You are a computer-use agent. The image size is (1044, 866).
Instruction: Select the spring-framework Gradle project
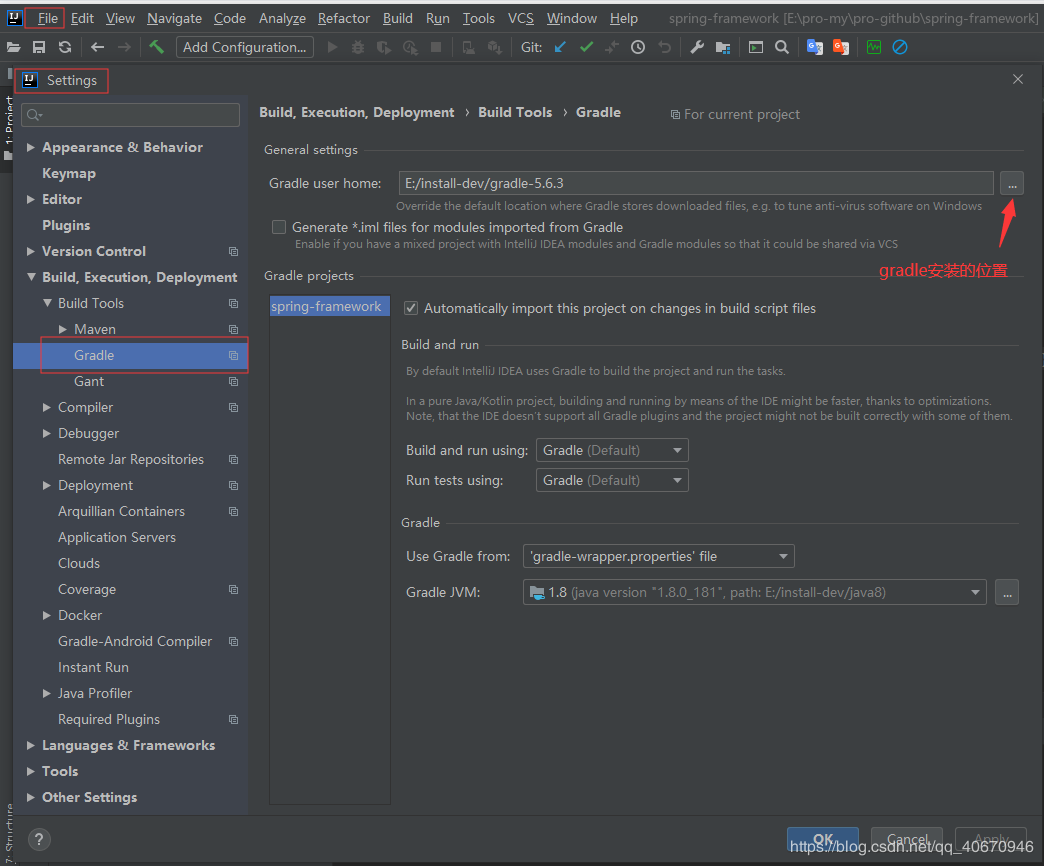tap(330, 306)
